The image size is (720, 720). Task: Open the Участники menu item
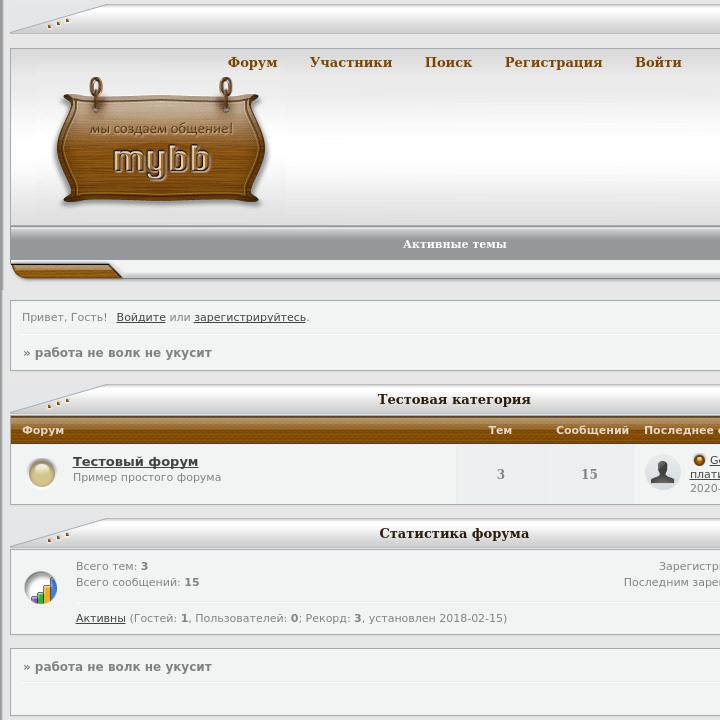351,62
